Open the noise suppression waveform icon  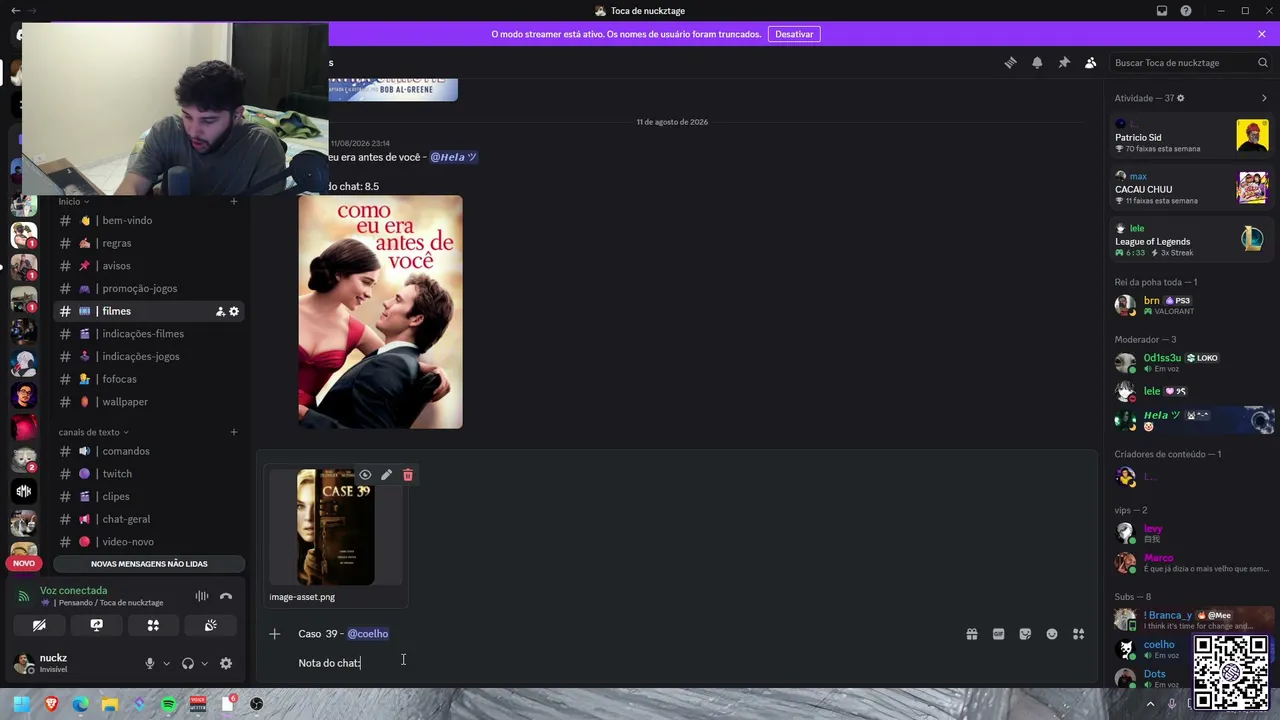click(x=202, y=597)
